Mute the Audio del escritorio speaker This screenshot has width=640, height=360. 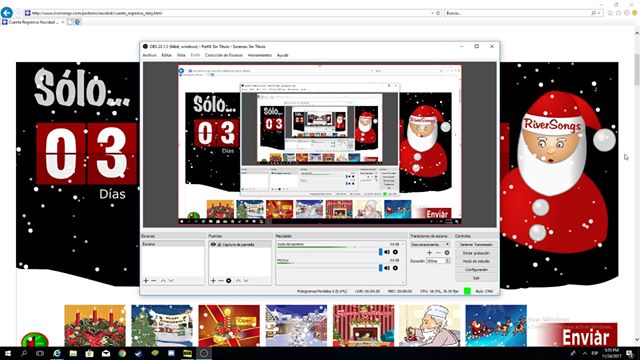point(387,252)
